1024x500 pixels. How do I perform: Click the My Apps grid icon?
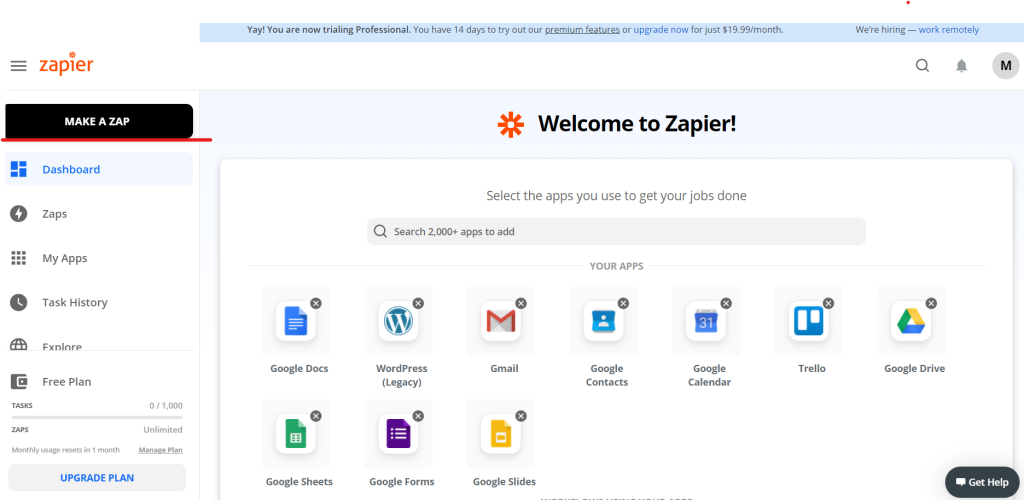click(19, 258)
